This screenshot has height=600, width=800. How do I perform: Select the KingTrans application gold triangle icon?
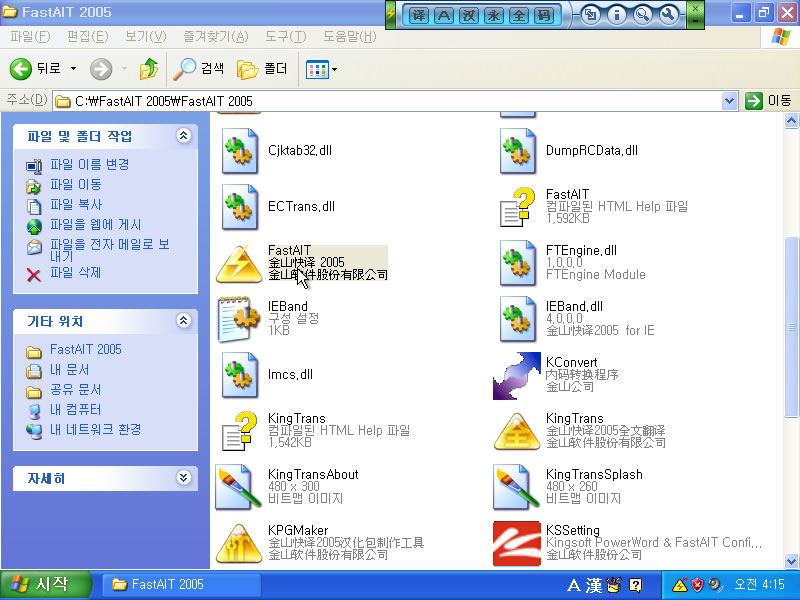click(517, 432)
